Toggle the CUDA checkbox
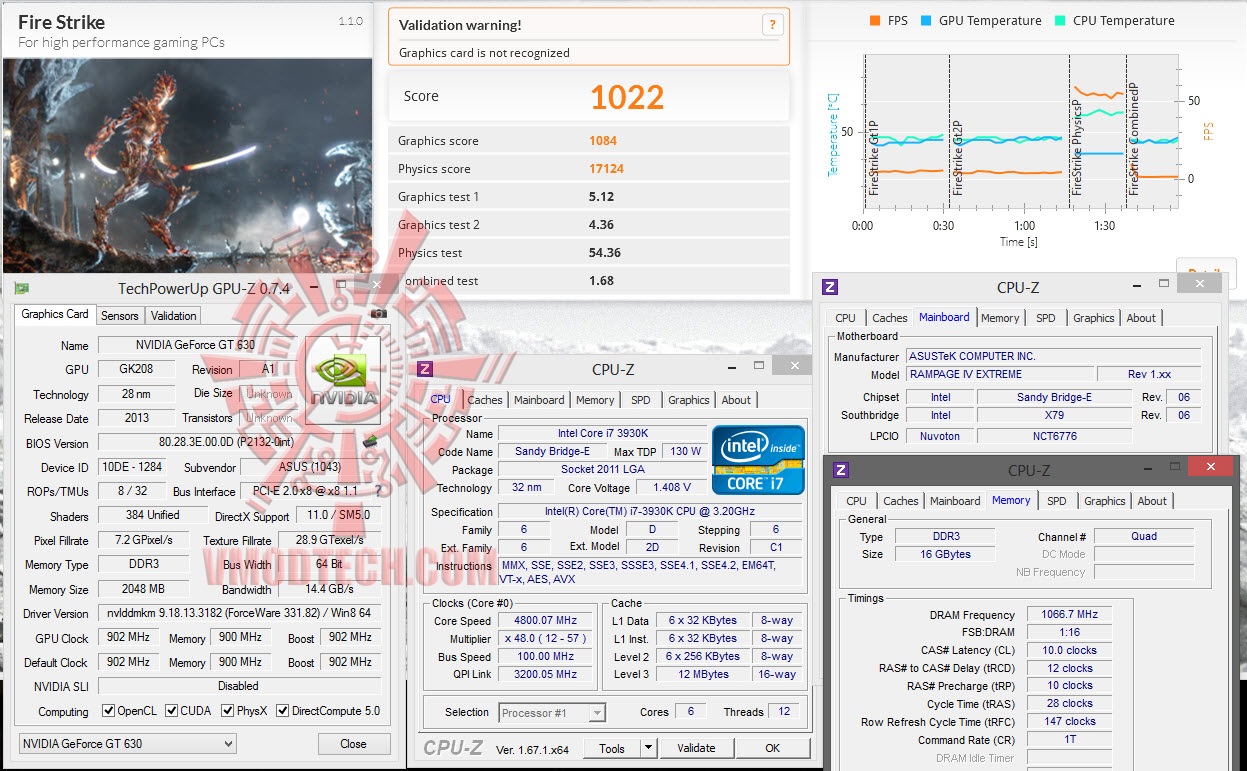 click(x=171, y=711)
